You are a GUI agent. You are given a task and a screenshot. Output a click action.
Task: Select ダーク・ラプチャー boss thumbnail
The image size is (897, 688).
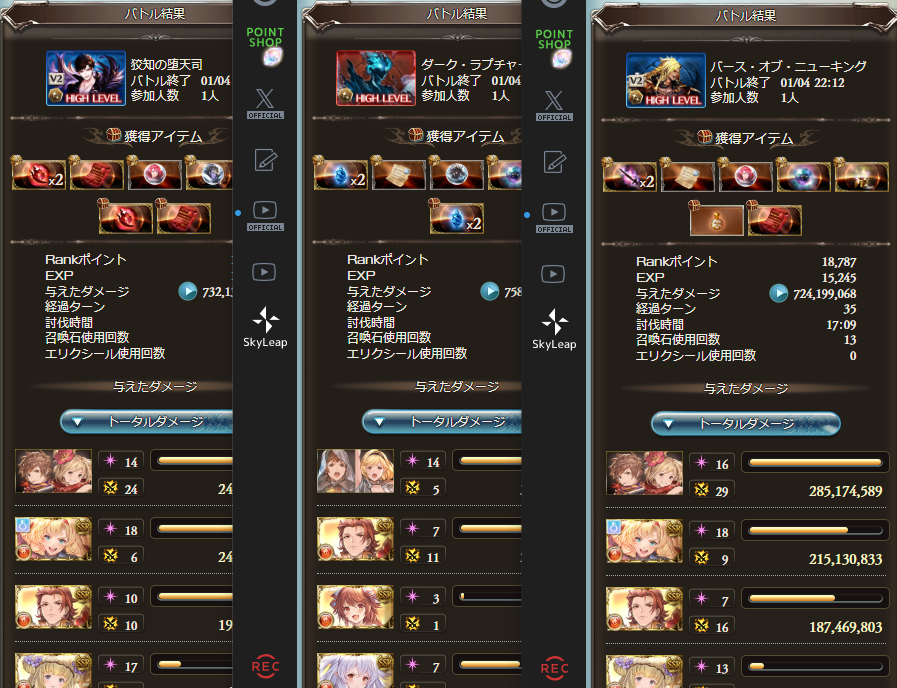(x=376, y=78)
